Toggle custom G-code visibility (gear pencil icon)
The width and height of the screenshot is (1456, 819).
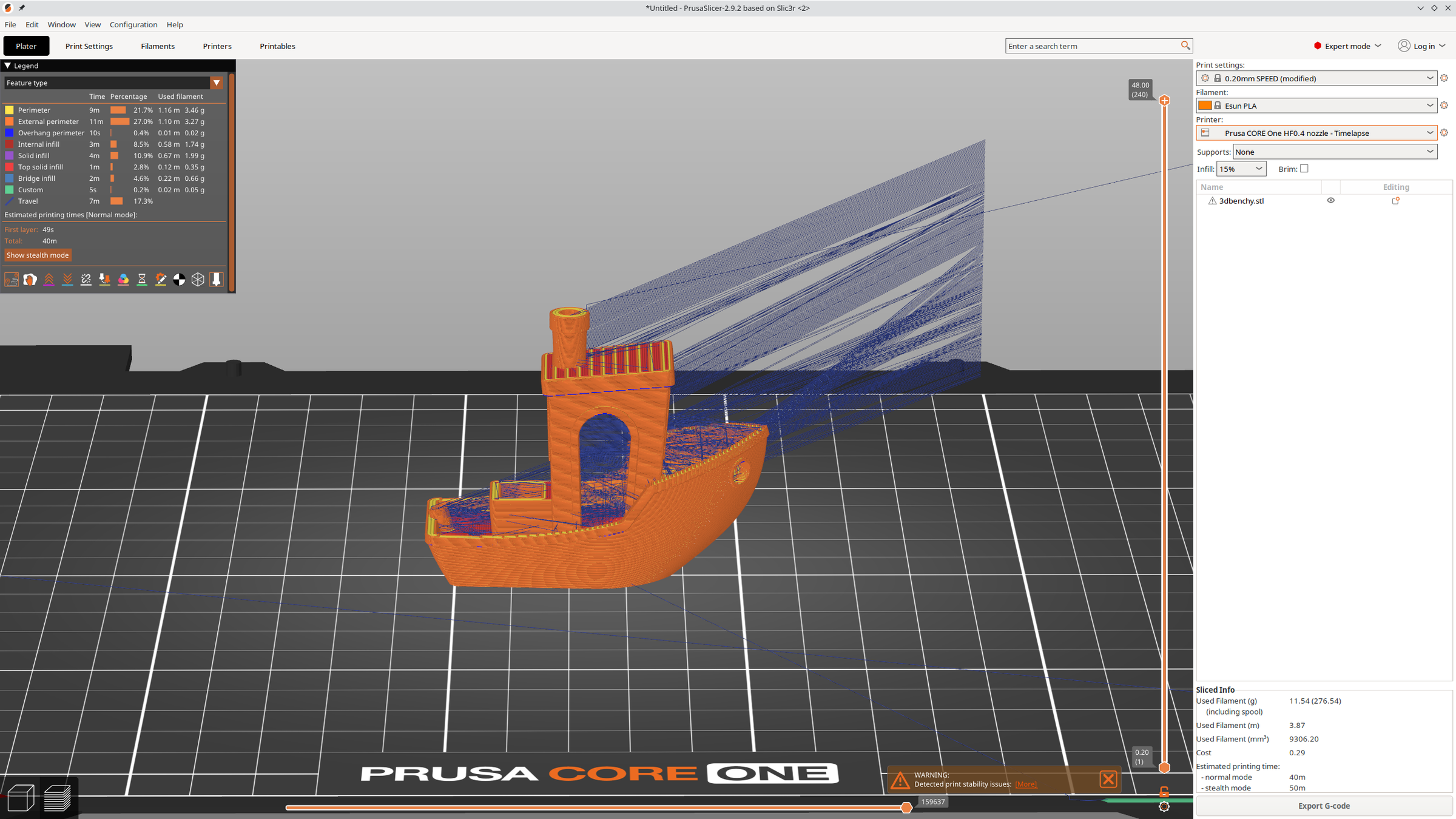tap(161, 279)
